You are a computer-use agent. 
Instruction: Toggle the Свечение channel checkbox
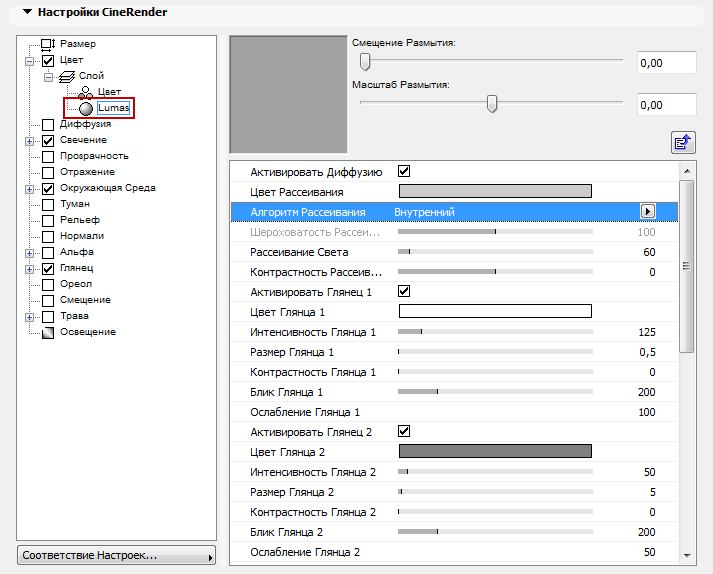point(48,141)
